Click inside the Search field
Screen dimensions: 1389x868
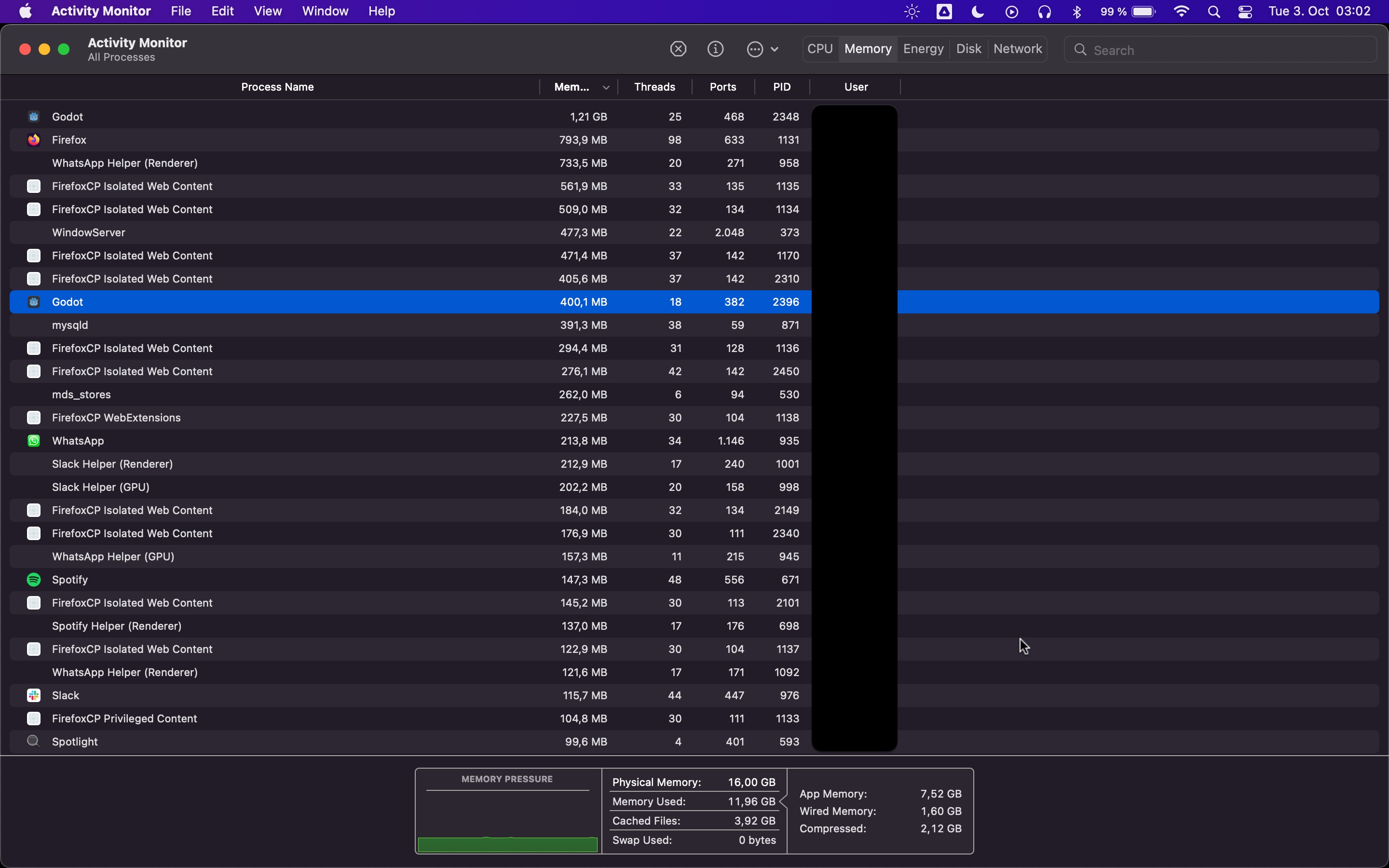click(1220, 49)
